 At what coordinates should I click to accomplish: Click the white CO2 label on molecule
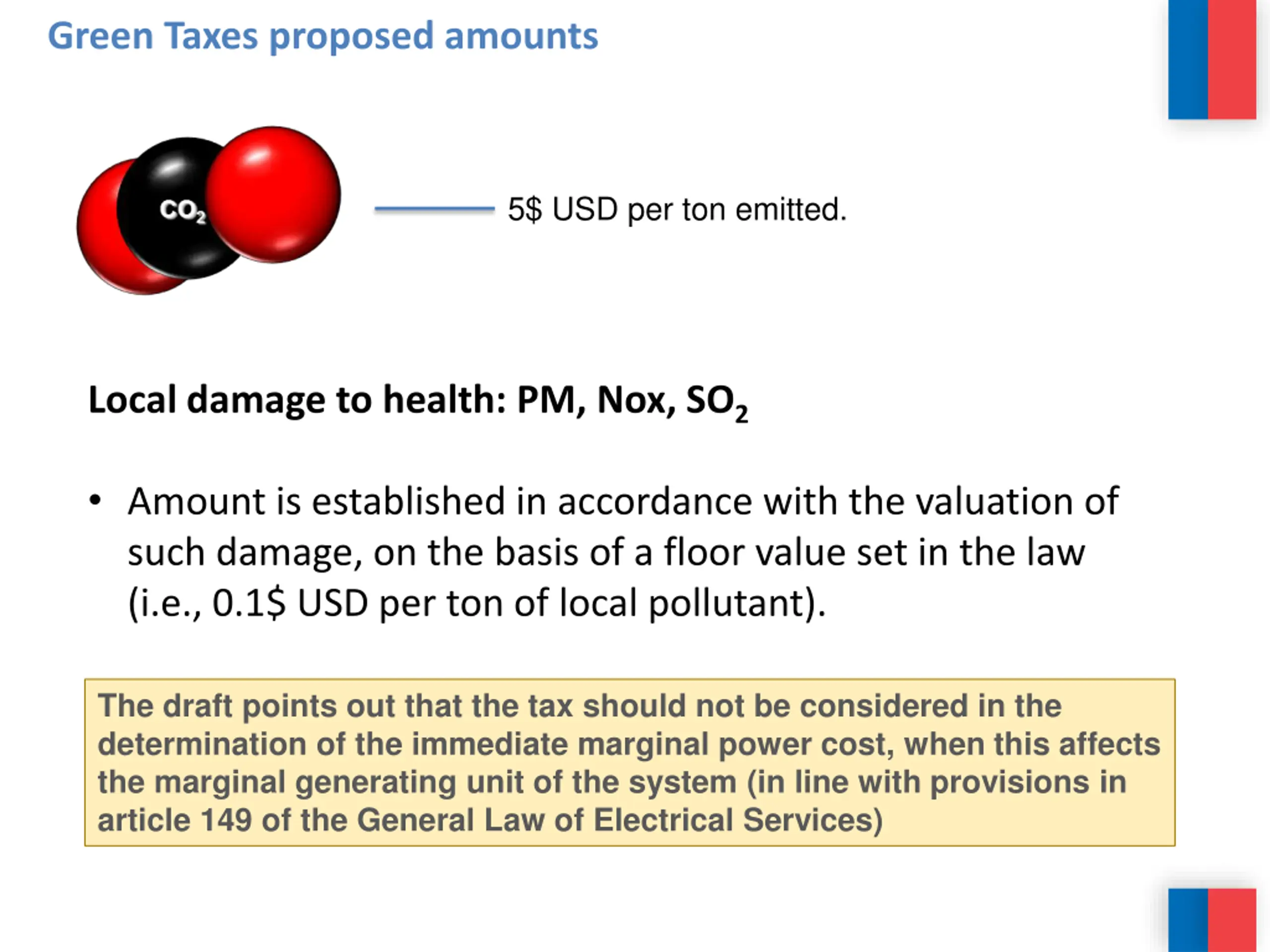pos(183,211)
